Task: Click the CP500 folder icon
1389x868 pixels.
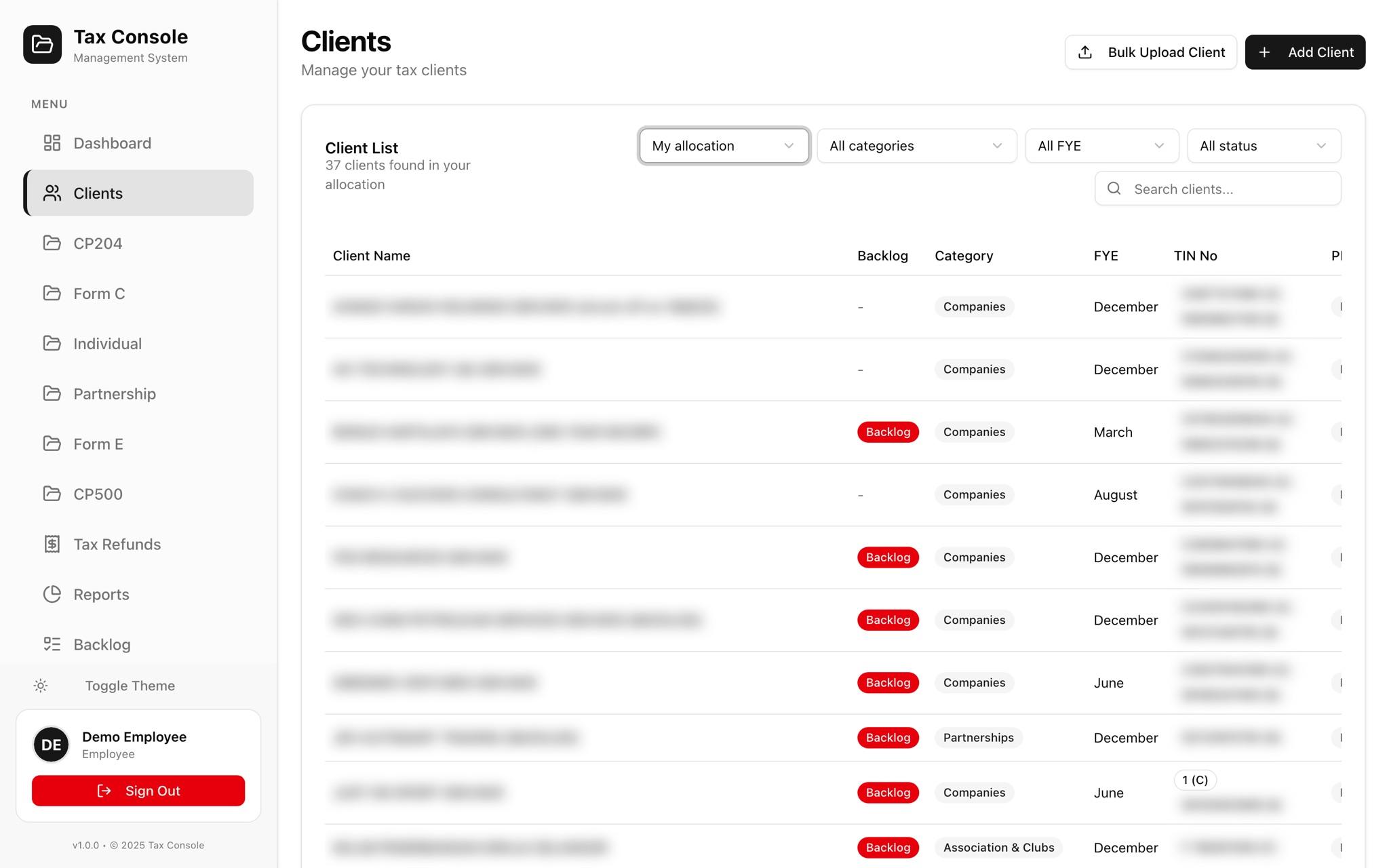Action: [52, 494]
